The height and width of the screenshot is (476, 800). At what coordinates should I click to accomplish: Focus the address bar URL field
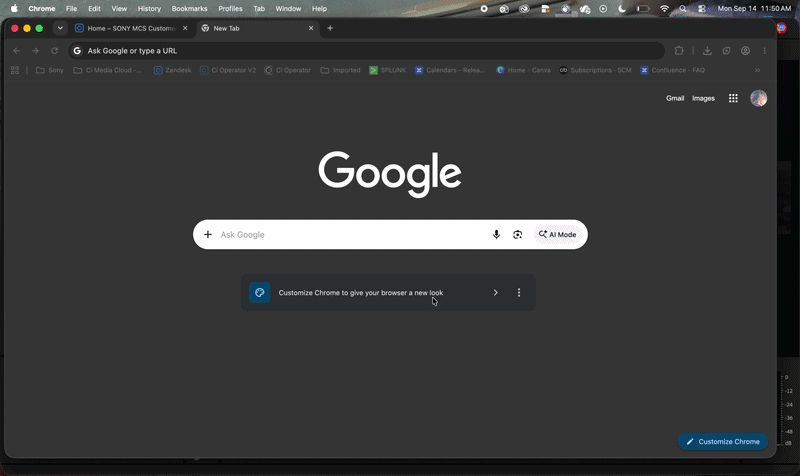[366, 51]
